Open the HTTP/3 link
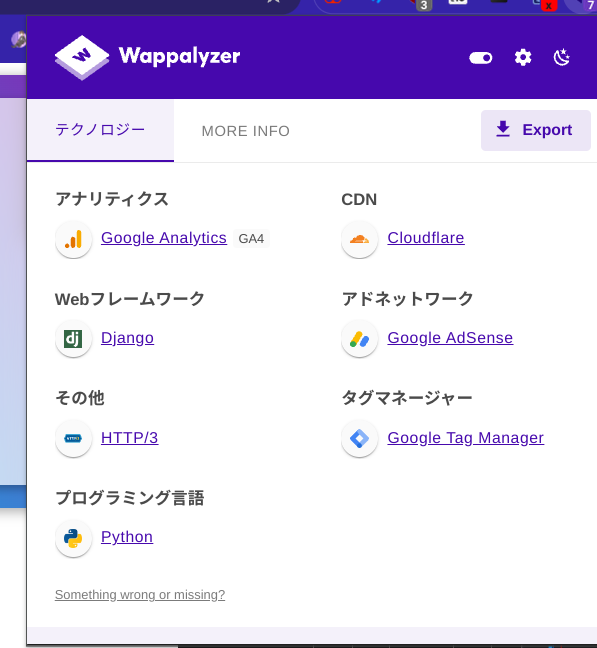The height and width of the screenshot is (648, 597). pyautogui.click(x=129, y=438)
